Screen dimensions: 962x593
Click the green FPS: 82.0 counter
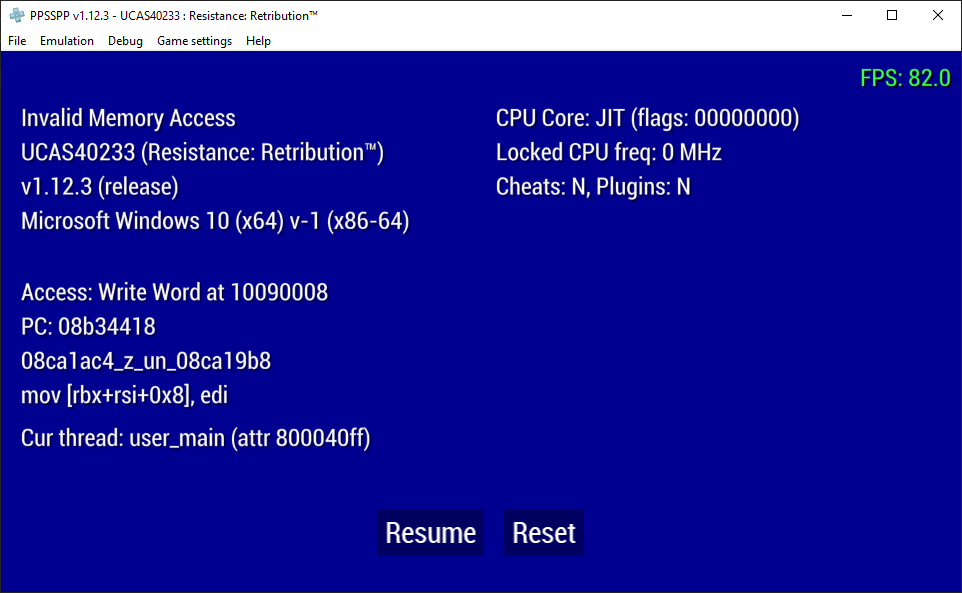[x=905, y=78]
